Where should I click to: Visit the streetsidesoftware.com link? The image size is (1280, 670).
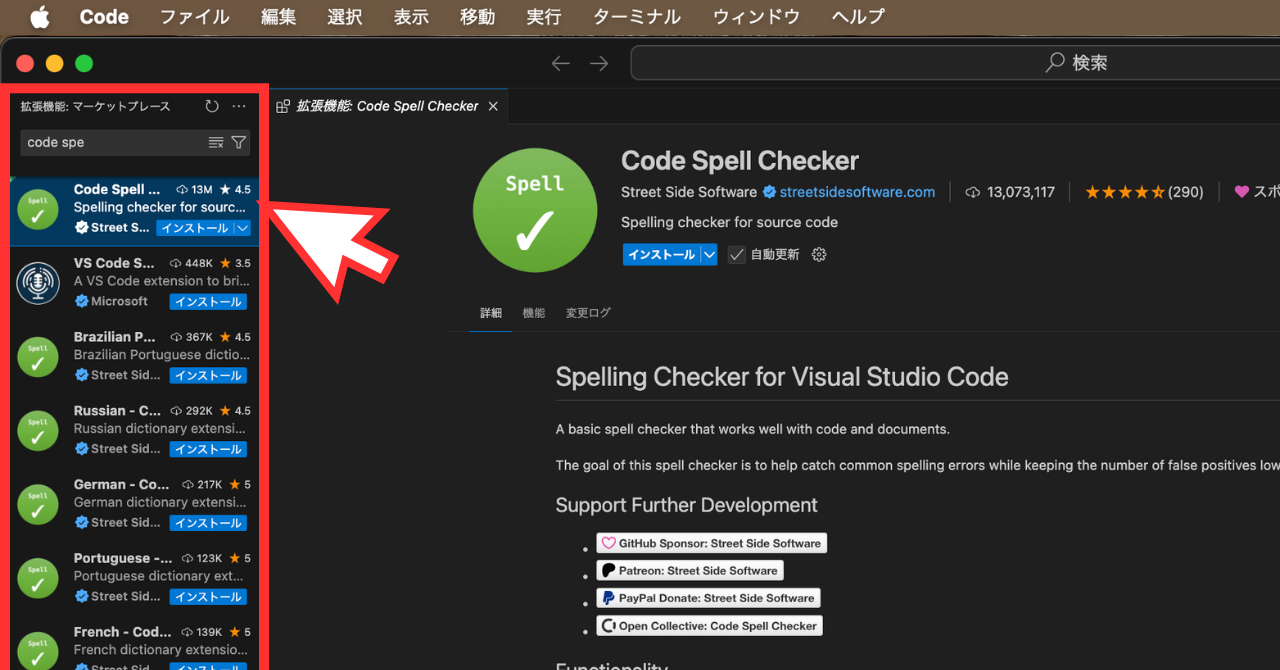point(857,192)
